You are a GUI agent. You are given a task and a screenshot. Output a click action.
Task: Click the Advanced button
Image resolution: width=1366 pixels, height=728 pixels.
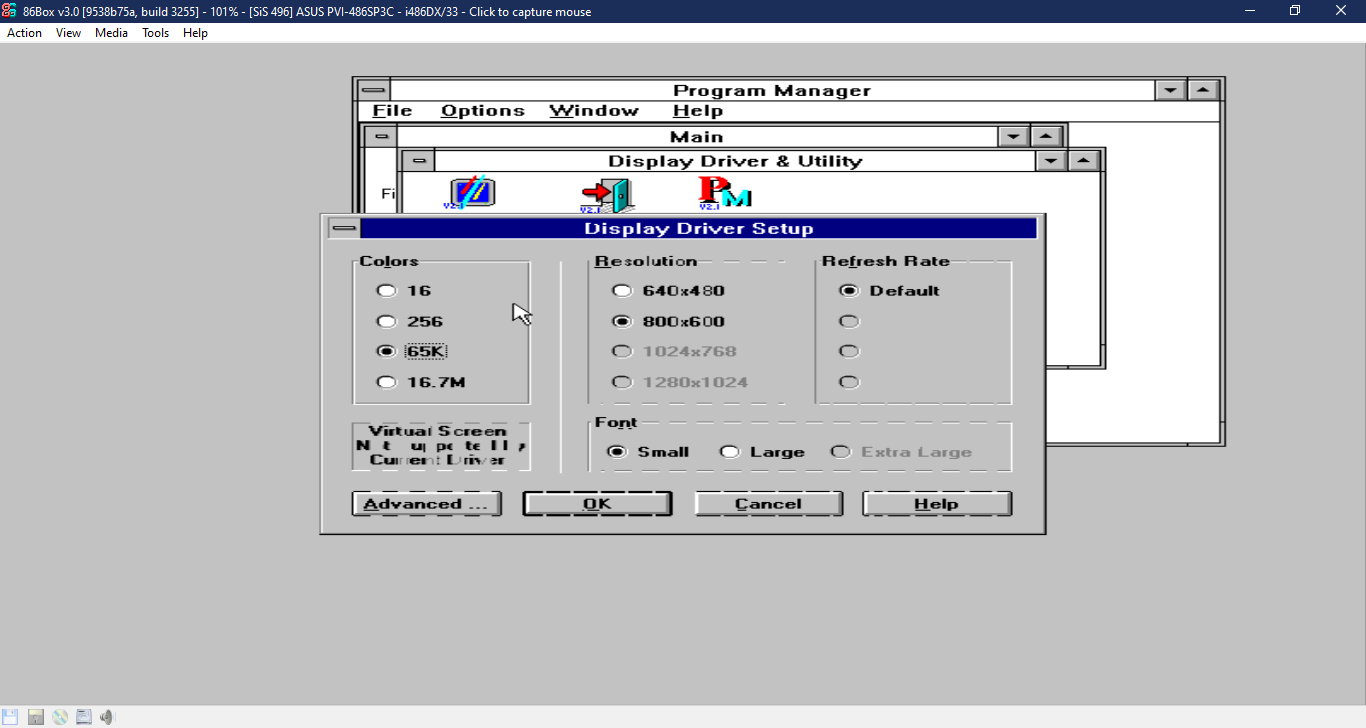[426, 503]
